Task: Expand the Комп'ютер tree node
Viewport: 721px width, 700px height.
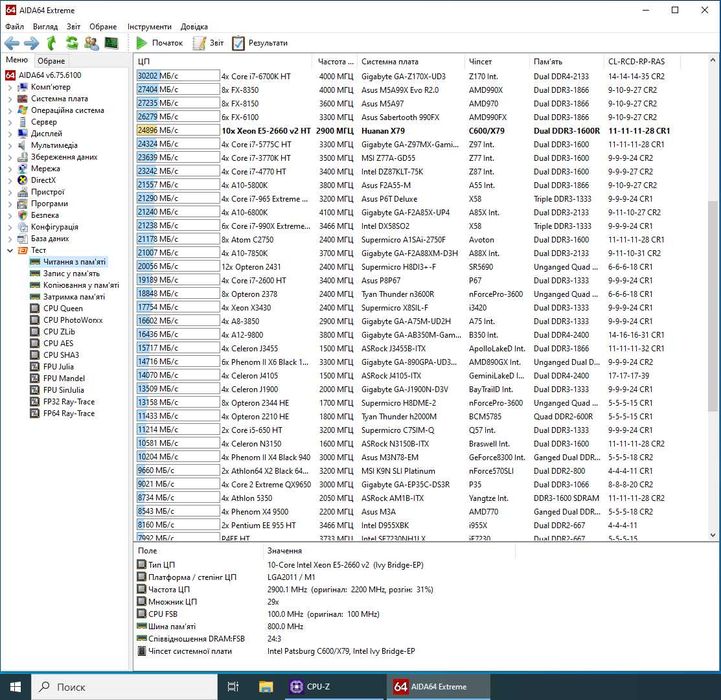Action: coord(11,87)
